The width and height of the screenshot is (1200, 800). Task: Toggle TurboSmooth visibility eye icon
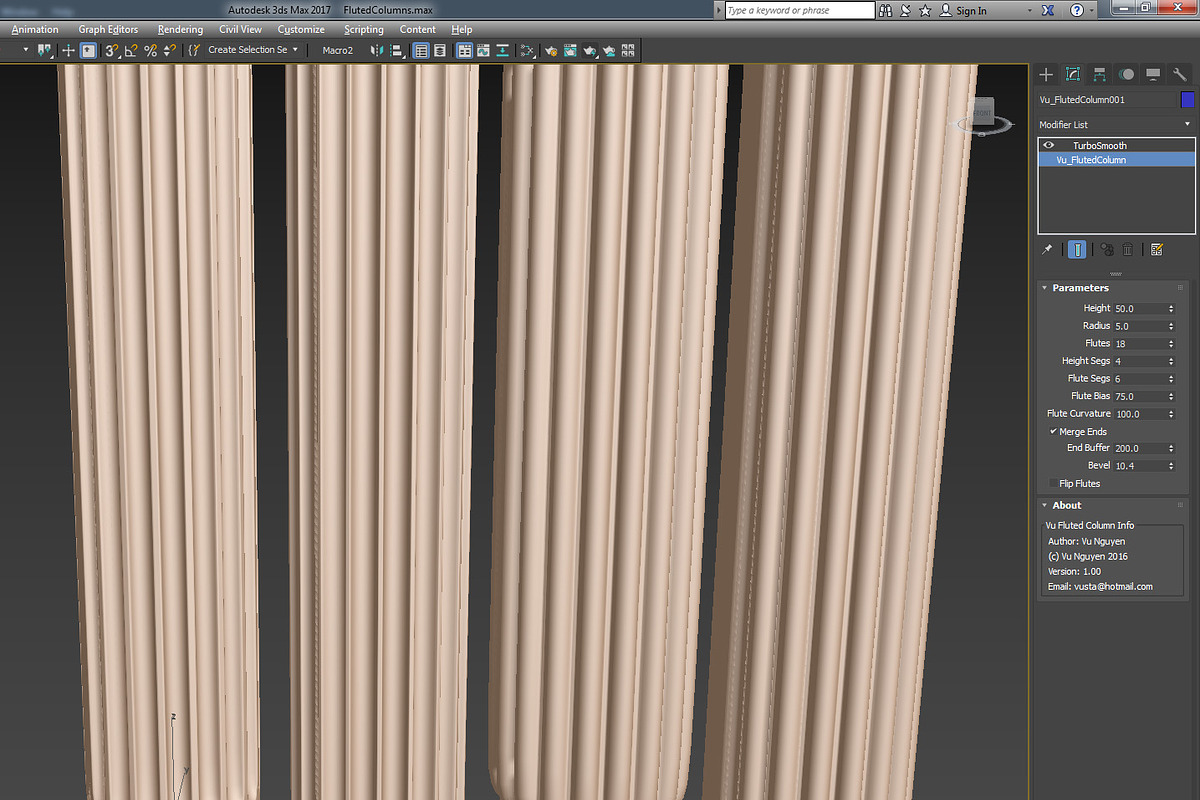[1048, 145]
